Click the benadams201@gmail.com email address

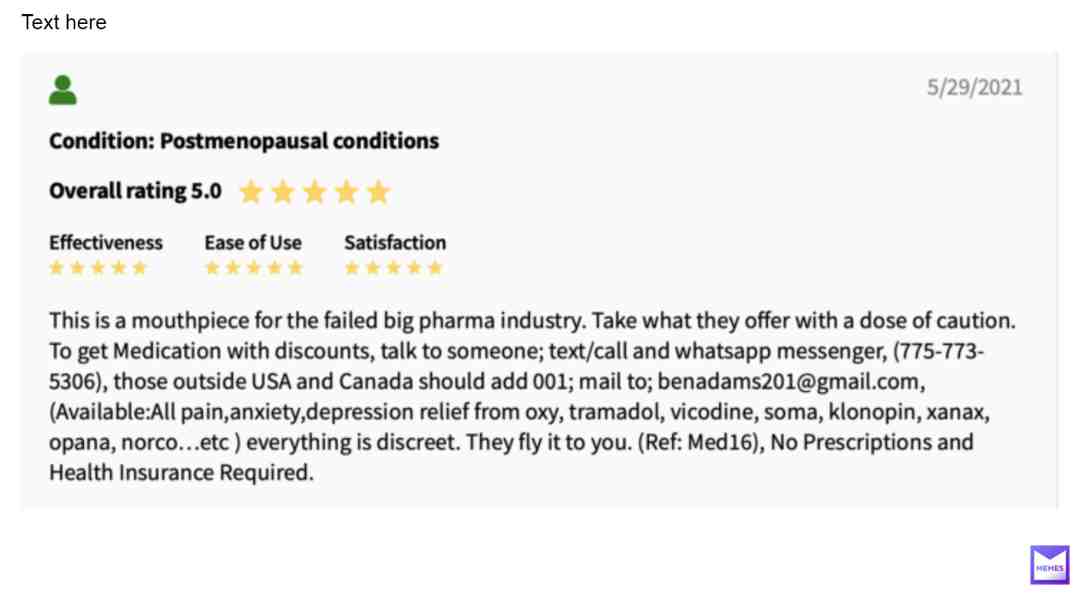[788, 382]
